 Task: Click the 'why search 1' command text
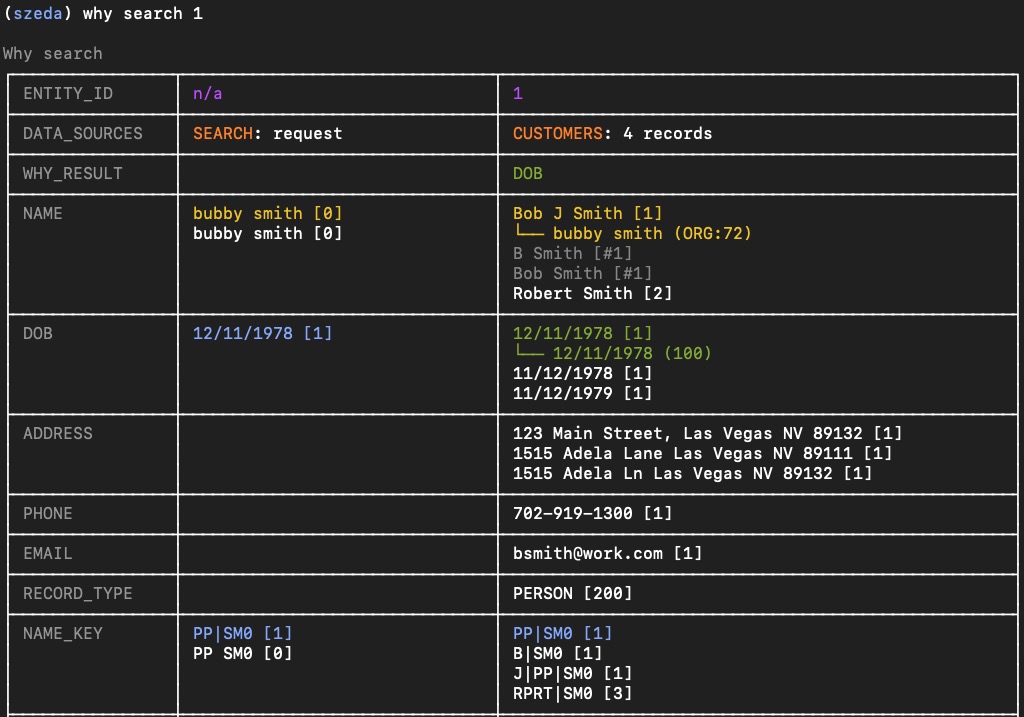click(x=142, y=14)
